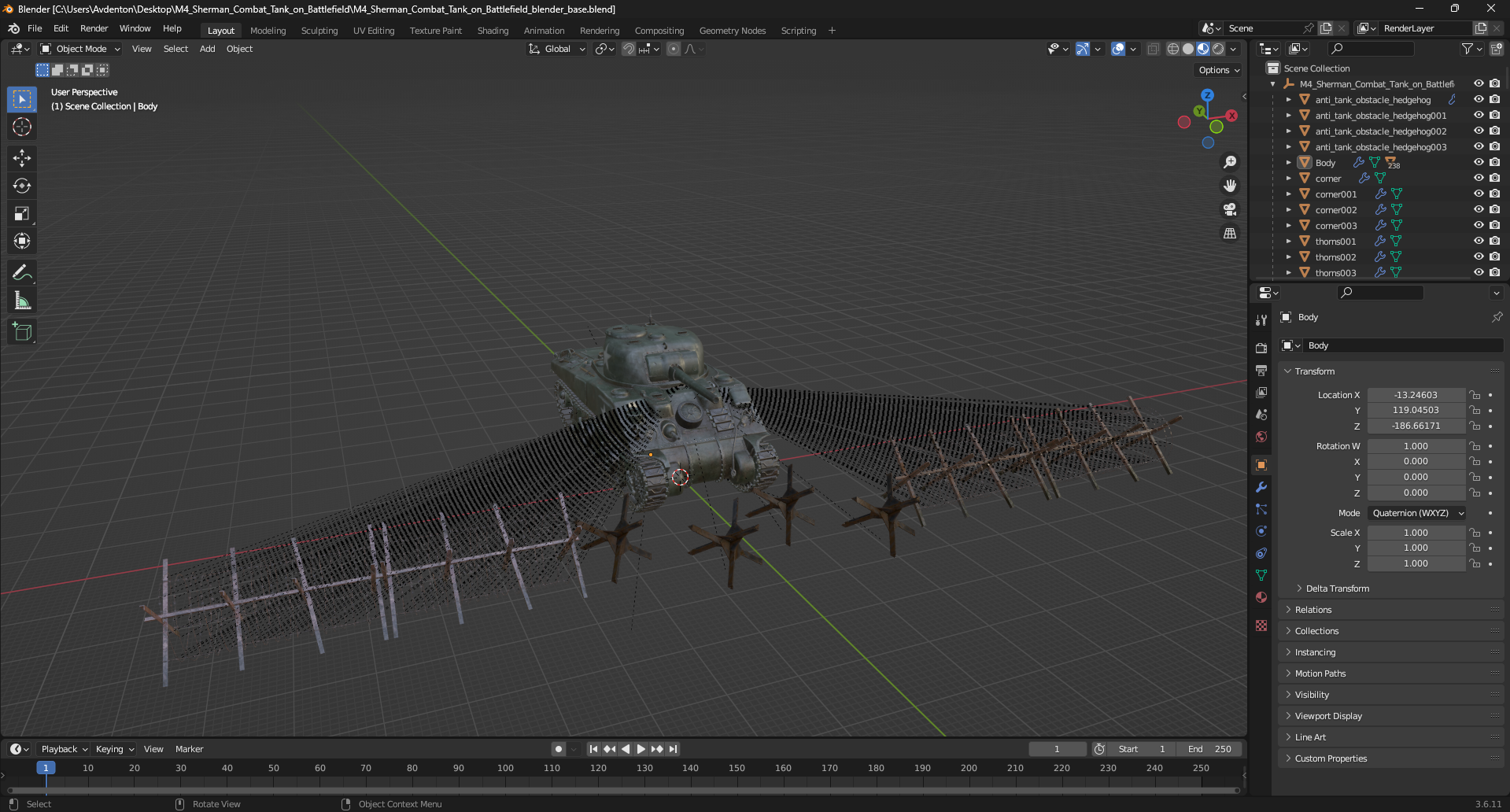Screen dimensions: 1510x812
Task: Open the Output properties tab
Action: [1261, 370]
